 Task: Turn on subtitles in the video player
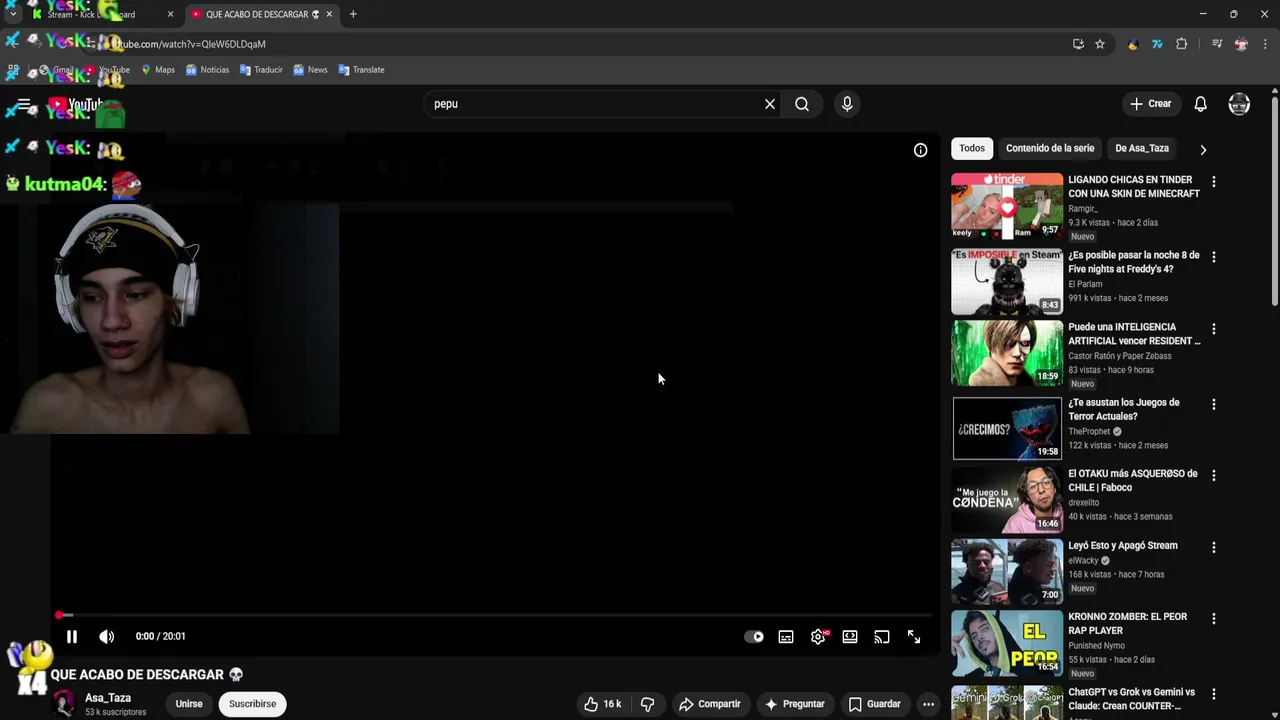(786, 637)
